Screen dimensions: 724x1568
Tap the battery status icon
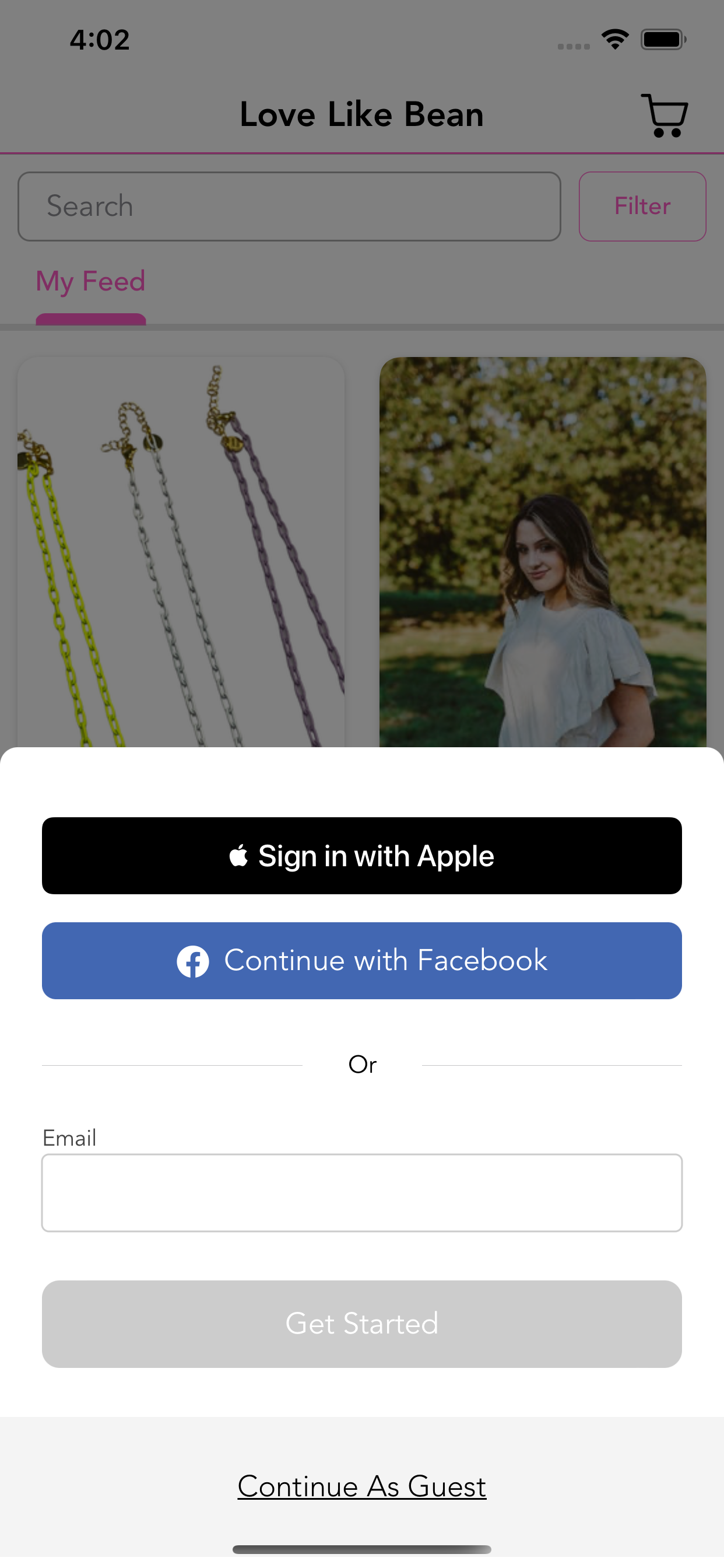click(663, 40)
